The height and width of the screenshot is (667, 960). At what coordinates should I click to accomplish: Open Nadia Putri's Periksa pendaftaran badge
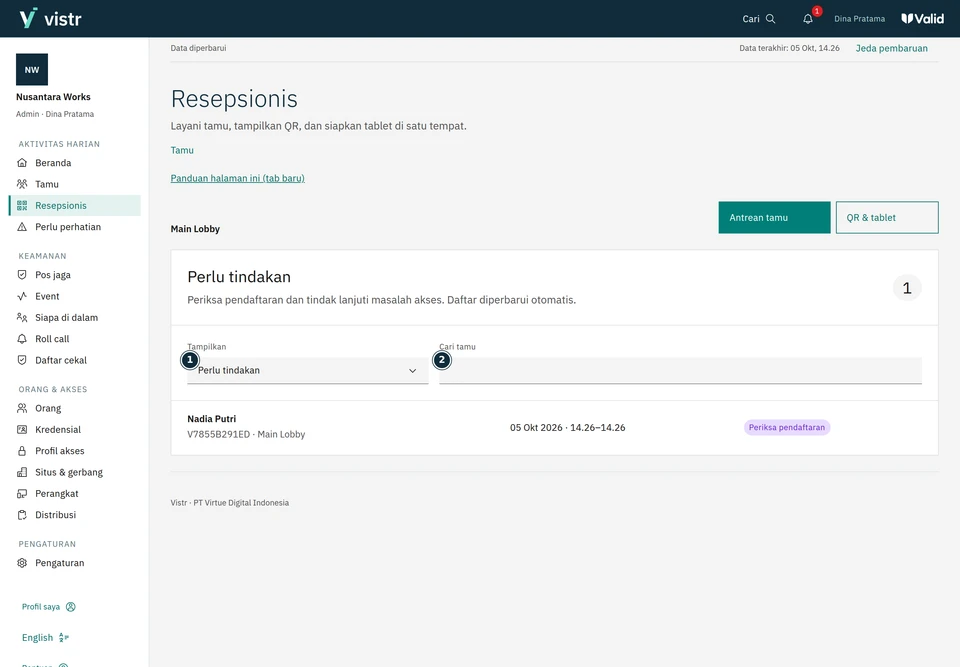[x=787, y=428]
